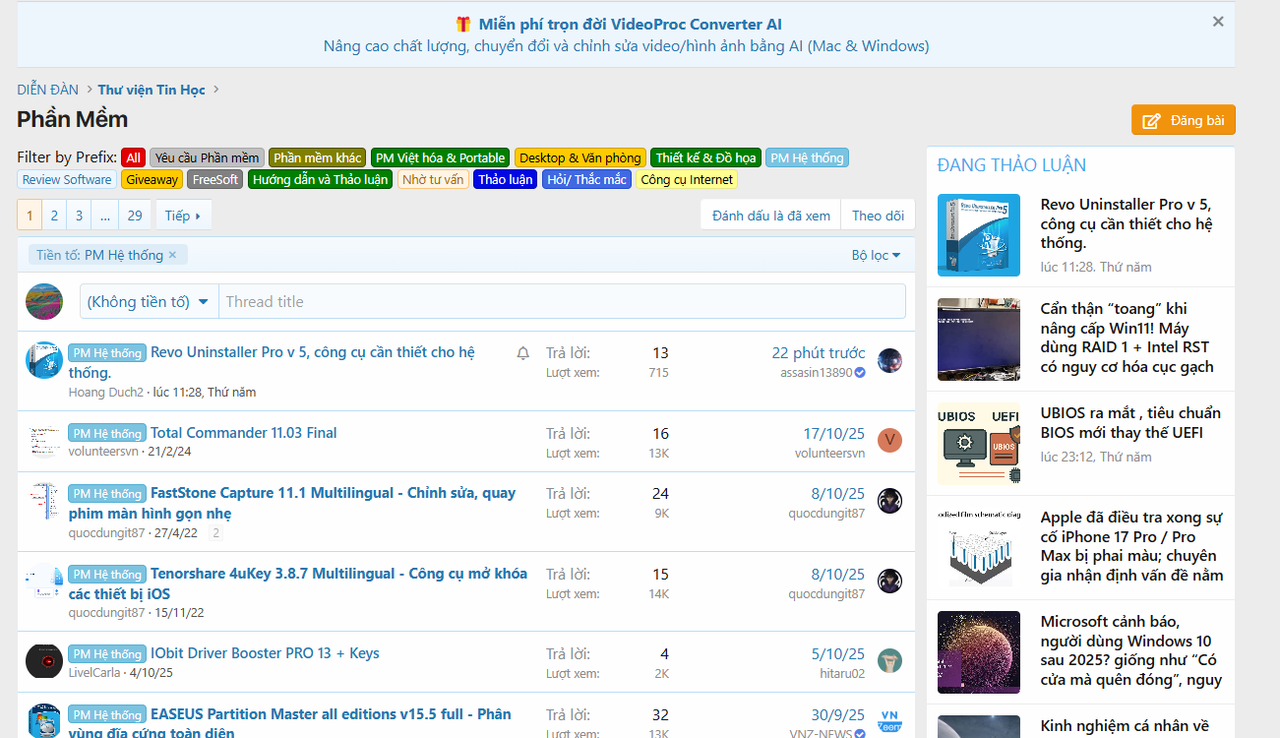Select the Giveaway prefix
Image resolution: width=1280 pixels, height=738 pixels.
(x=152, y=180)
